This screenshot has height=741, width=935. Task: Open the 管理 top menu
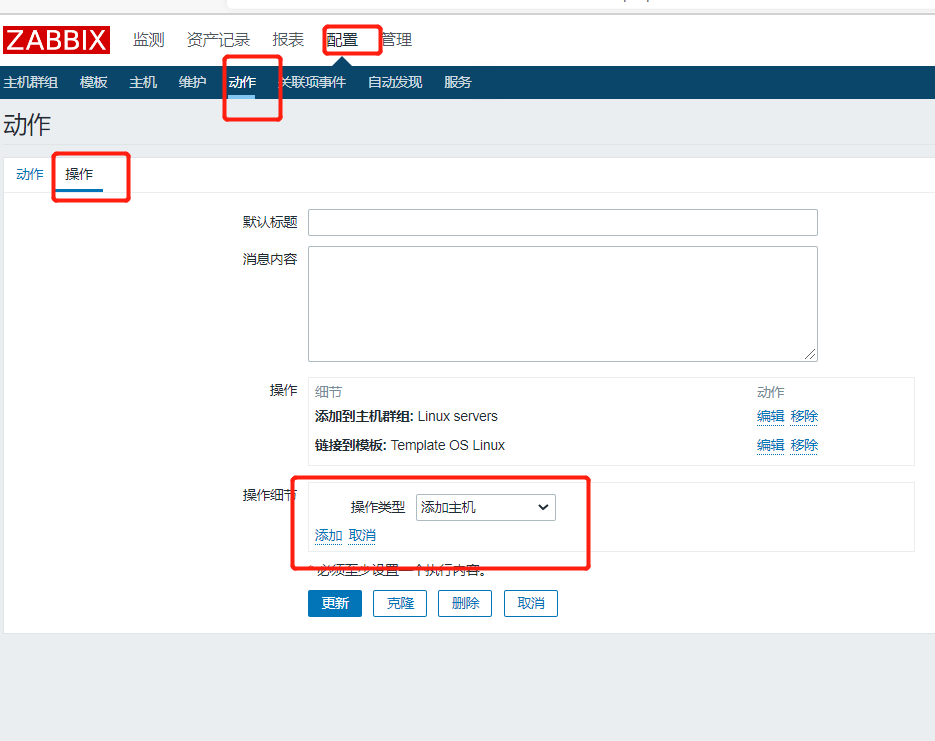pyautogui.click(x=396, y=40)
